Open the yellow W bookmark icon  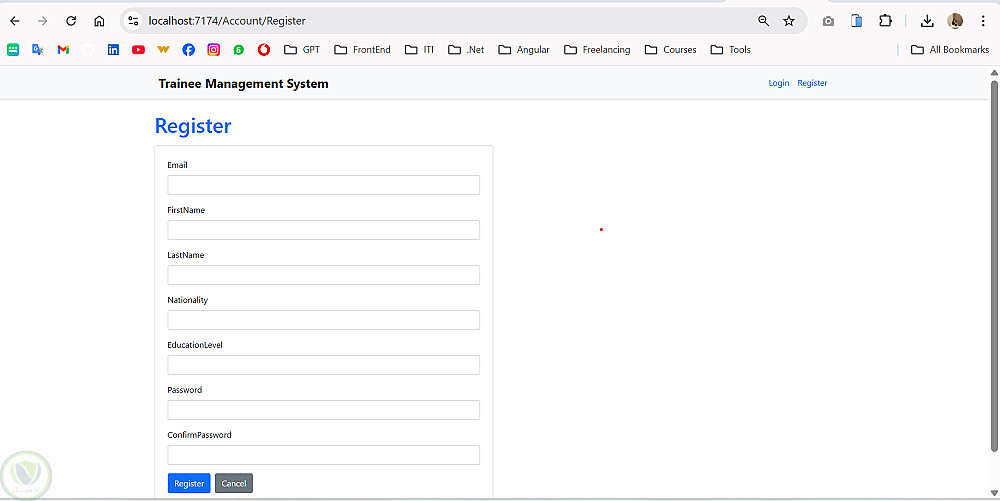[x=163, y=50]
